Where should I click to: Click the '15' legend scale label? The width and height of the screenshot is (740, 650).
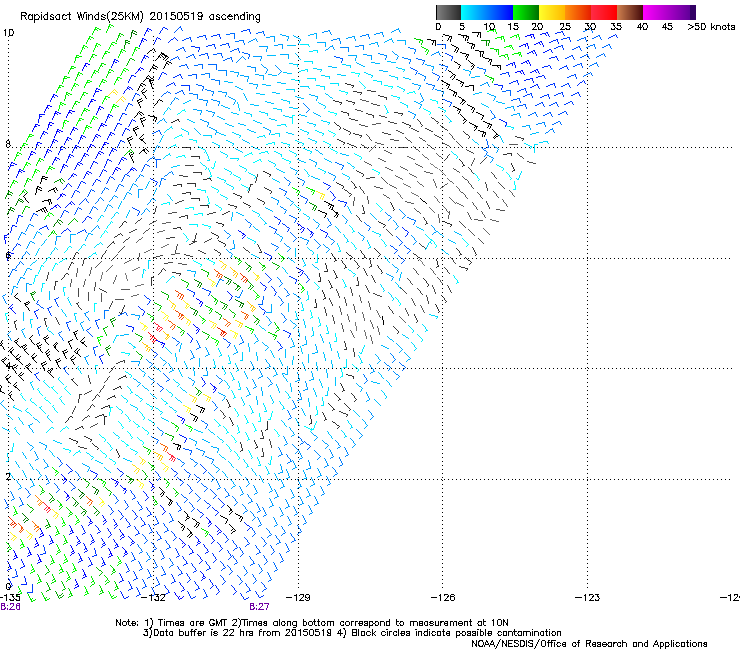coord(513,27)
